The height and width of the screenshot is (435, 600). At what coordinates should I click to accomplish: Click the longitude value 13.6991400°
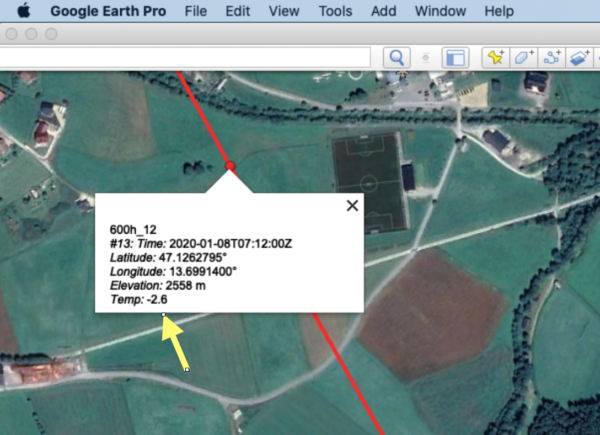(203, 271)
